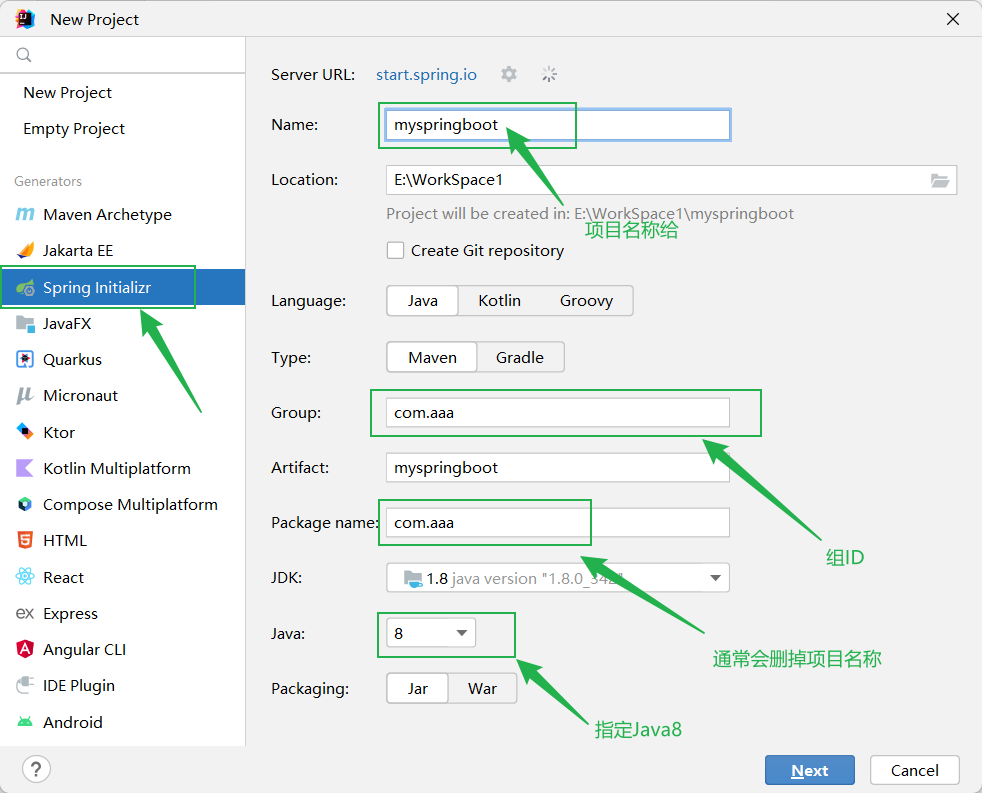Select Empty Project in the sidebar
This screenshot has height=793, width=982.
(x=123, y=129)
